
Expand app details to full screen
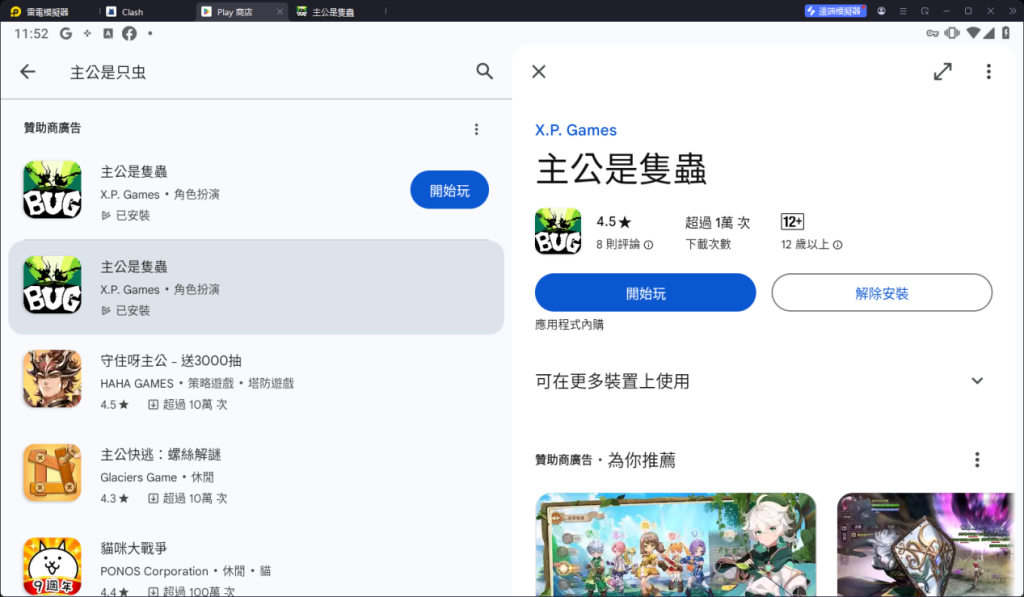[x=942, y=71]
